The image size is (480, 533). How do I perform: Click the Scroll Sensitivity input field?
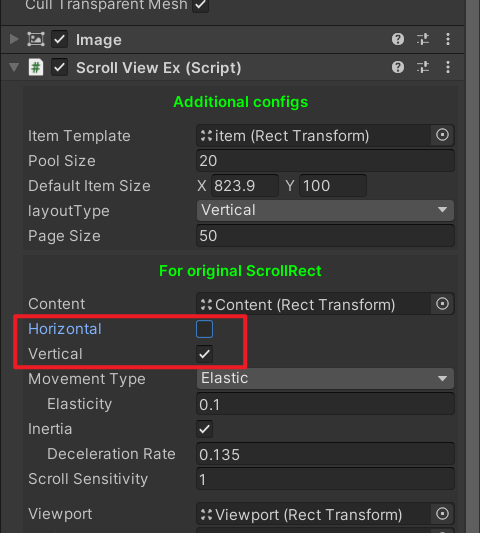(x=325, y=479)
